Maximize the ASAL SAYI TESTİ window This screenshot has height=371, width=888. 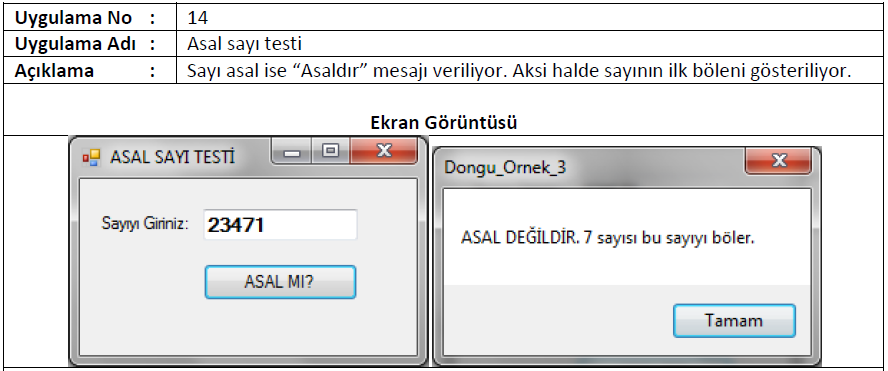(x=330, y=151)
